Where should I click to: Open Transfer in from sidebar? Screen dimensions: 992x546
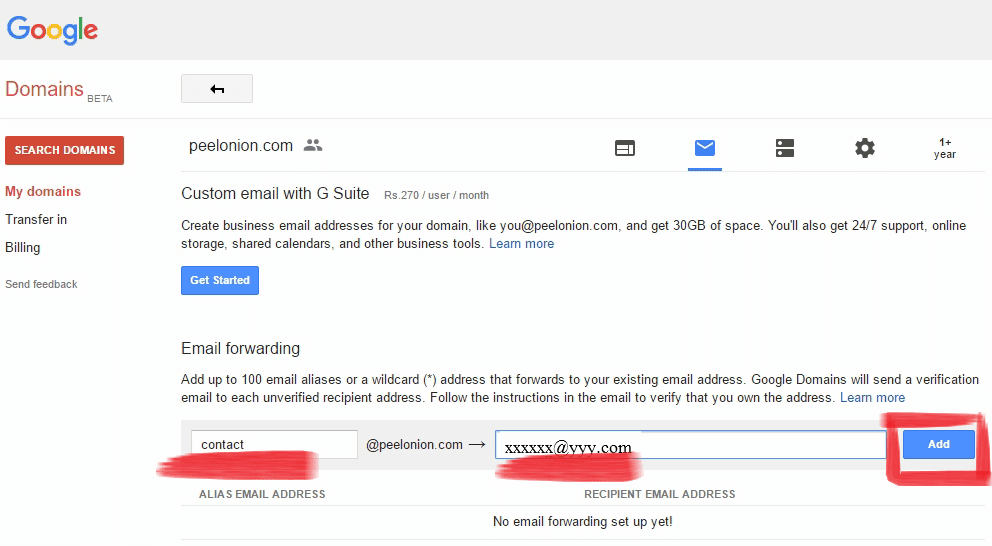tap(36, 220)
